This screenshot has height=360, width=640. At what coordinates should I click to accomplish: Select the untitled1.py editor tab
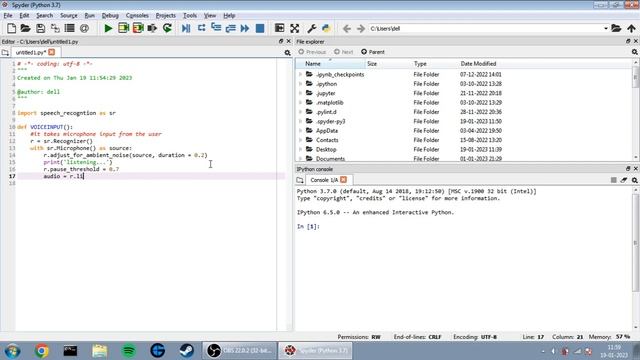31,53
